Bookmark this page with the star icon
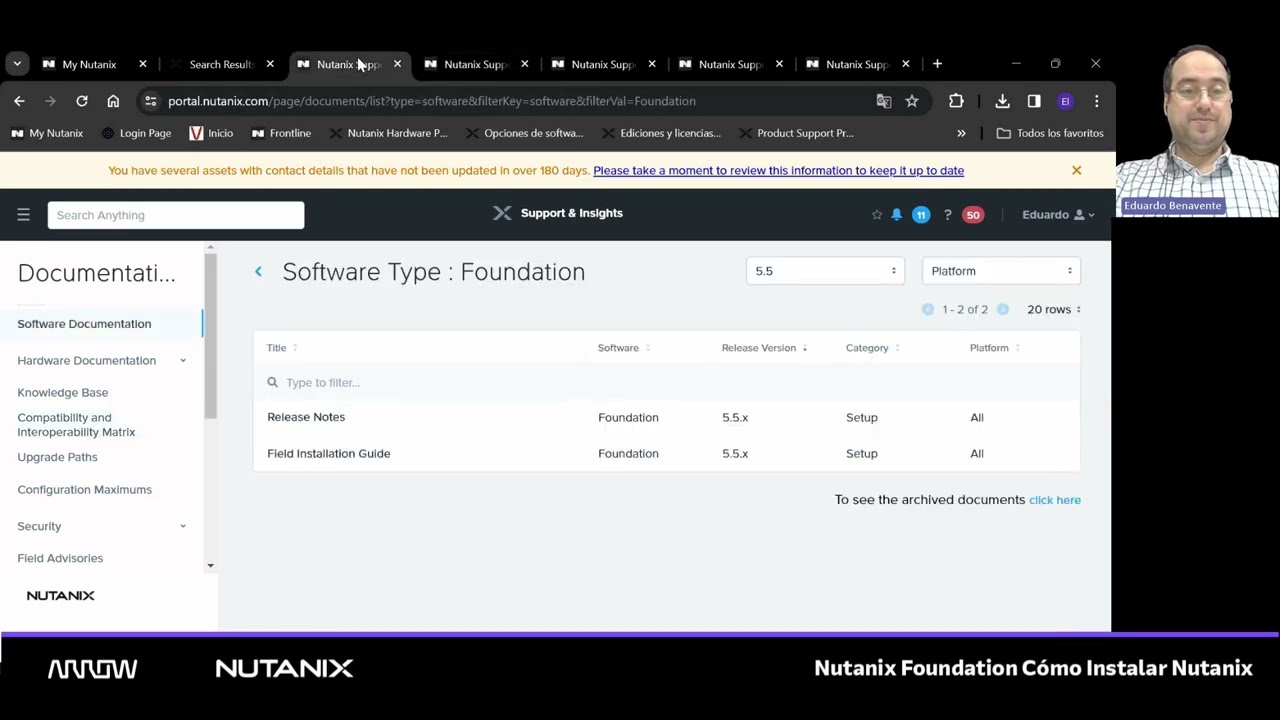Viewport: 1280px width, 720px height. click(x=912, y=101)
